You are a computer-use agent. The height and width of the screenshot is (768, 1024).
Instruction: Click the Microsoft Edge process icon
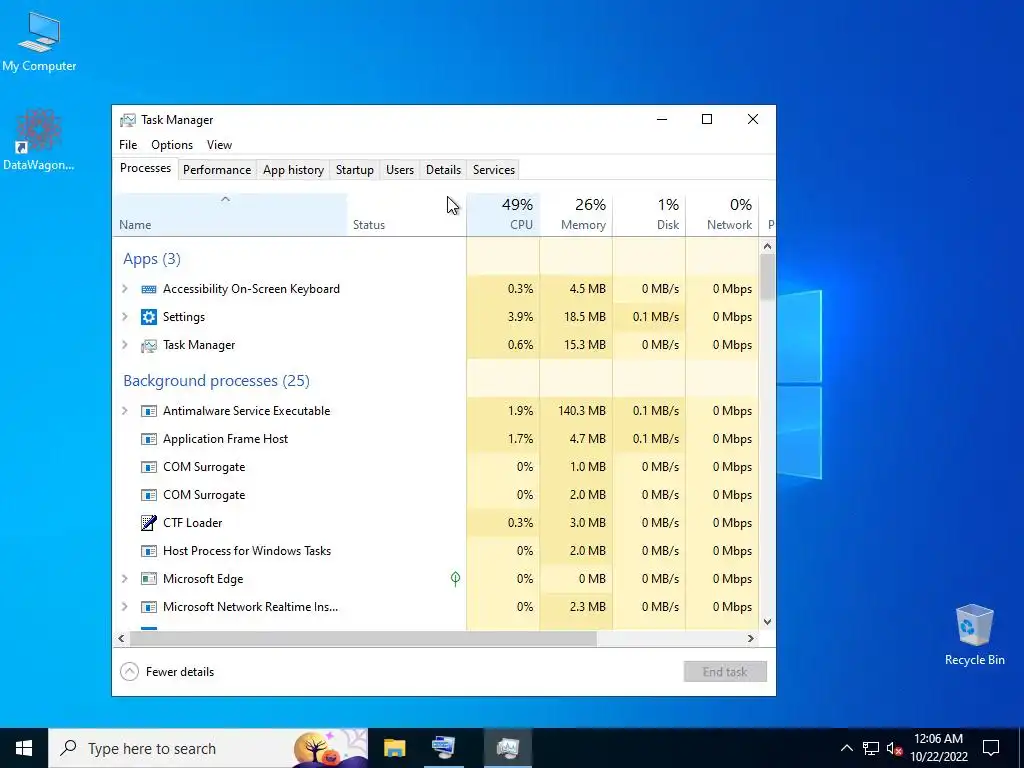pyautogui.click(x=149, y=579)
